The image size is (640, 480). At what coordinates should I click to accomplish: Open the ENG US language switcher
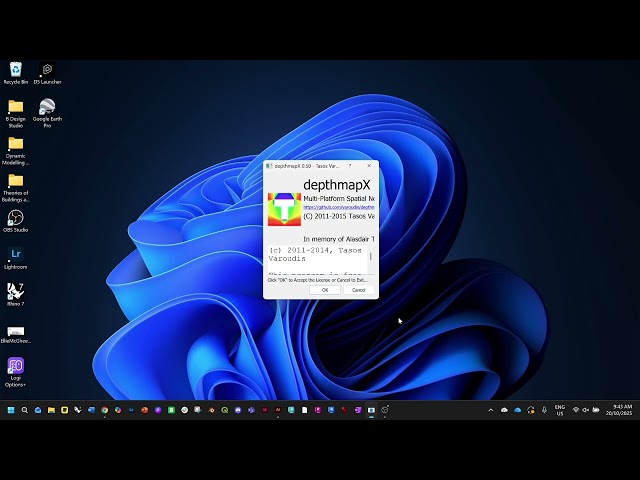click(560, 410)
